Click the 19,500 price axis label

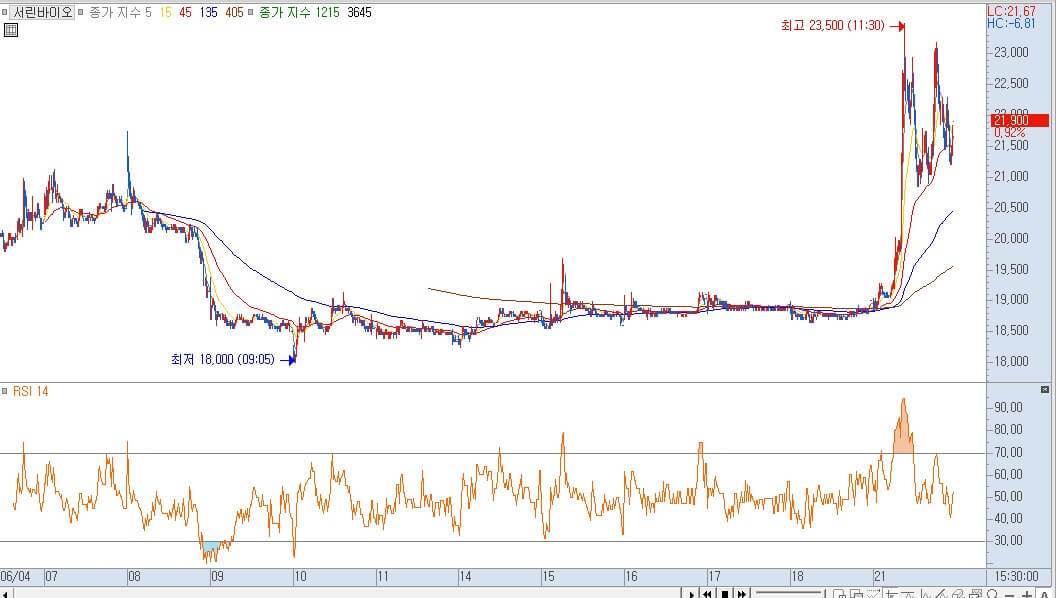[1011, 269]
